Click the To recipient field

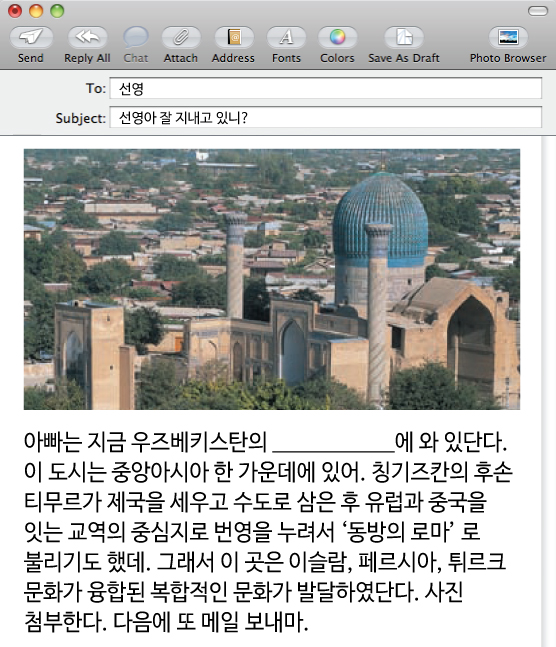click(326, 88)
